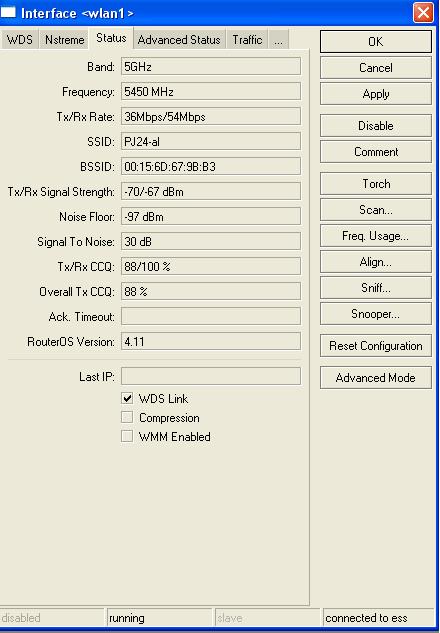
Task: Click the 'slave' status bar entry
Action: coord(267,618)
